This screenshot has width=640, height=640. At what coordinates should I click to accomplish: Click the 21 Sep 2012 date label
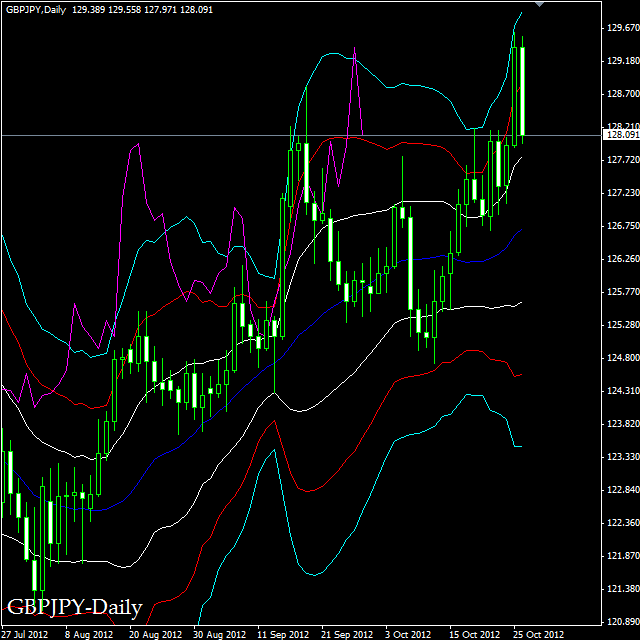coord(347,634)
